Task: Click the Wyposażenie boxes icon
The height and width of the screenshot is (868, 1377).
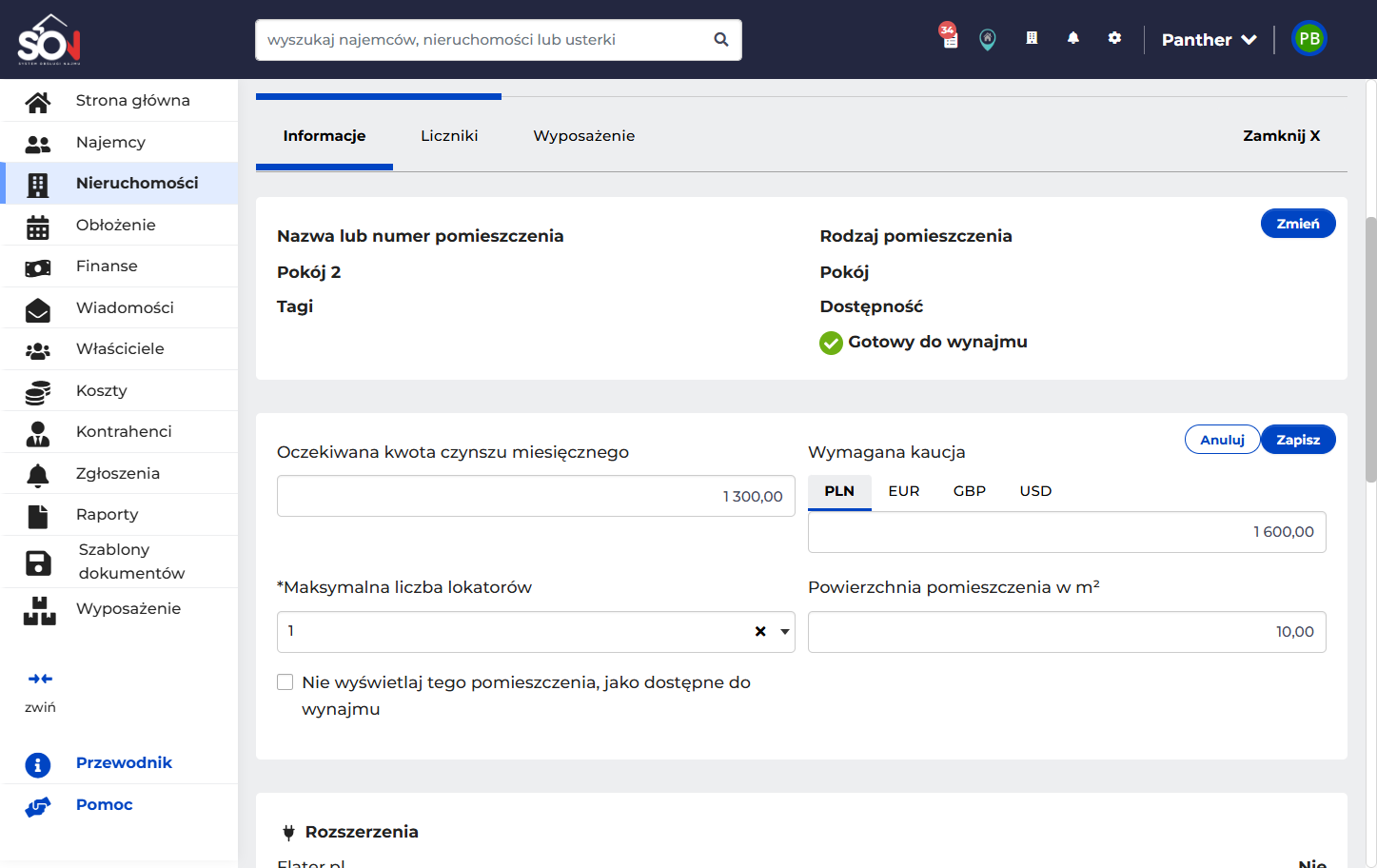Action: coord(40,610)
